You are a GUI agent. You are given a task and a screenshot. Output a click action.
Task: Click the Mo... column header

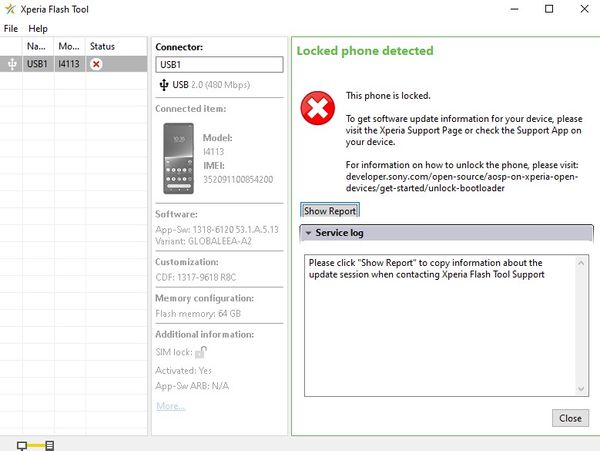pyautogui.click(x=69, y=46)
